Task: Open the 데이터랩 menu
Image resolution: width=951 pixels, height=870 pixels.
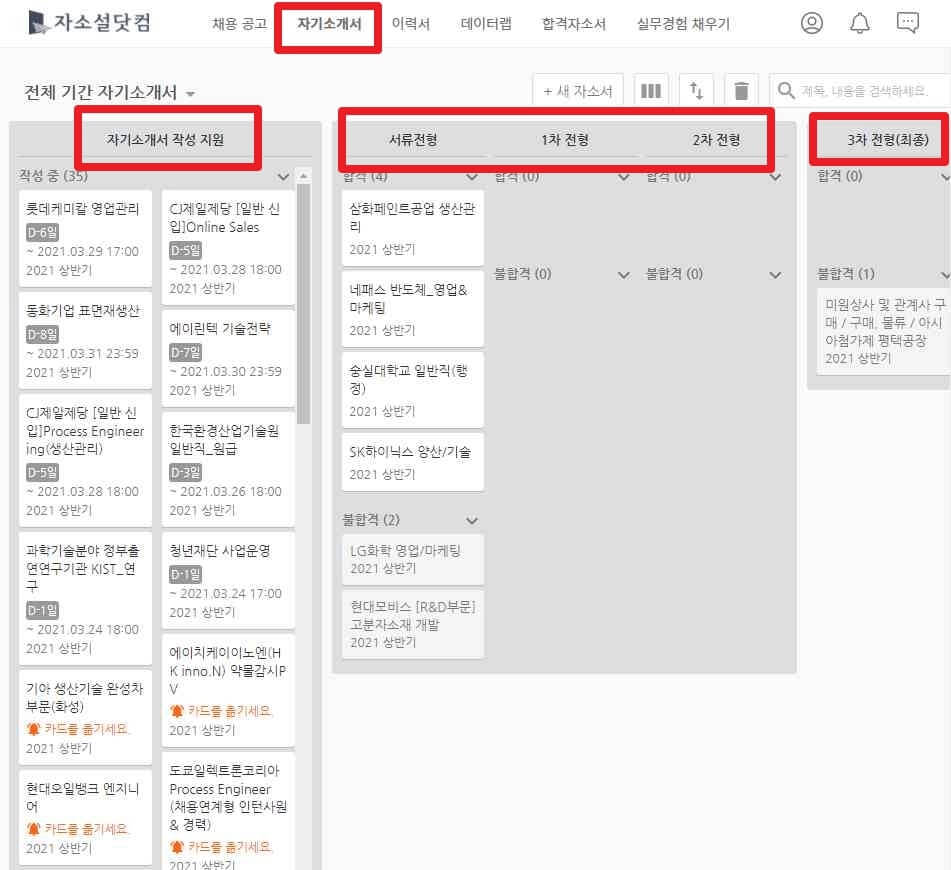Action: pyautogui.click(x=486, y=24)
